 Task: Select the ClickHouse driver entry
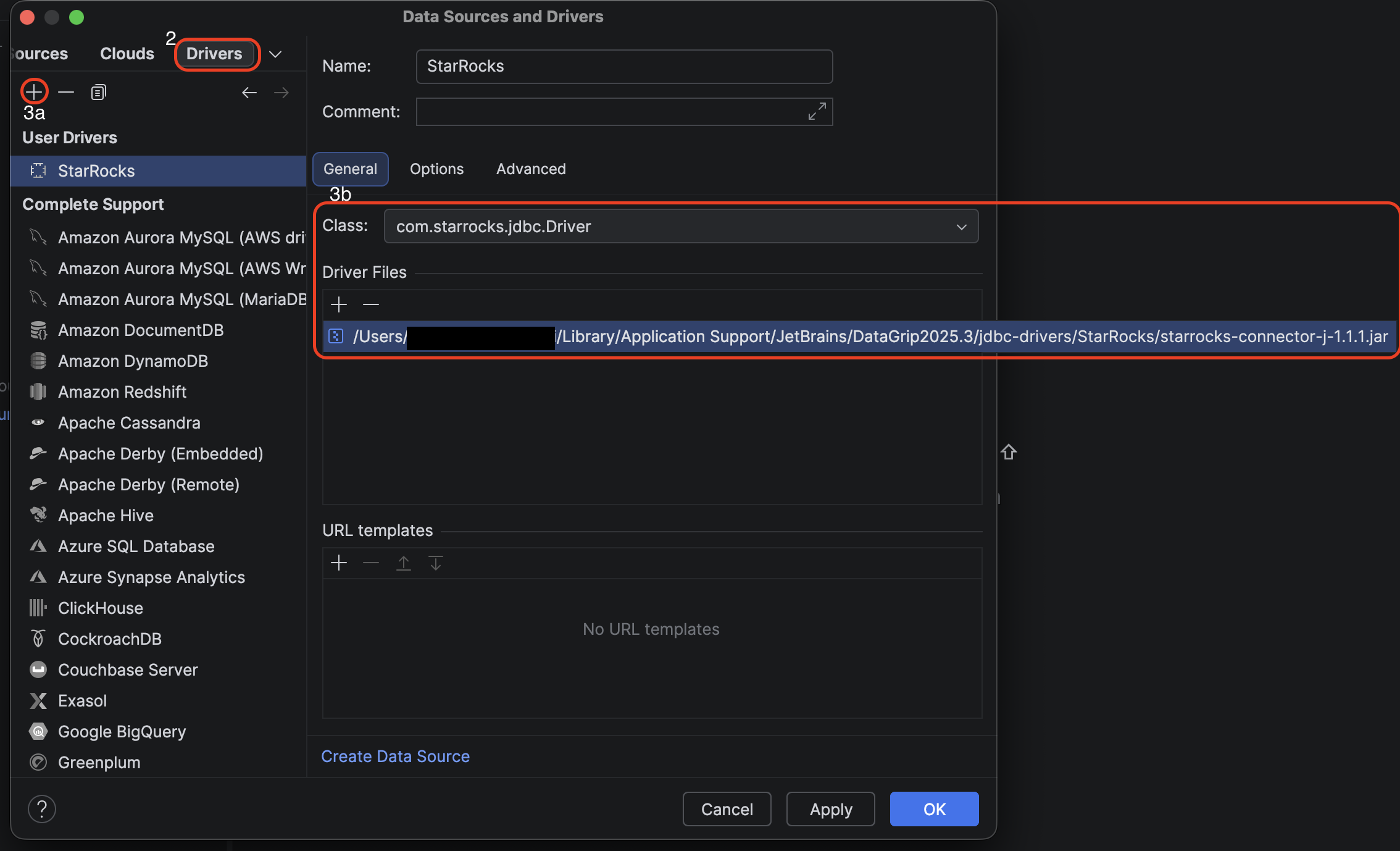click(x=100, y=608)
